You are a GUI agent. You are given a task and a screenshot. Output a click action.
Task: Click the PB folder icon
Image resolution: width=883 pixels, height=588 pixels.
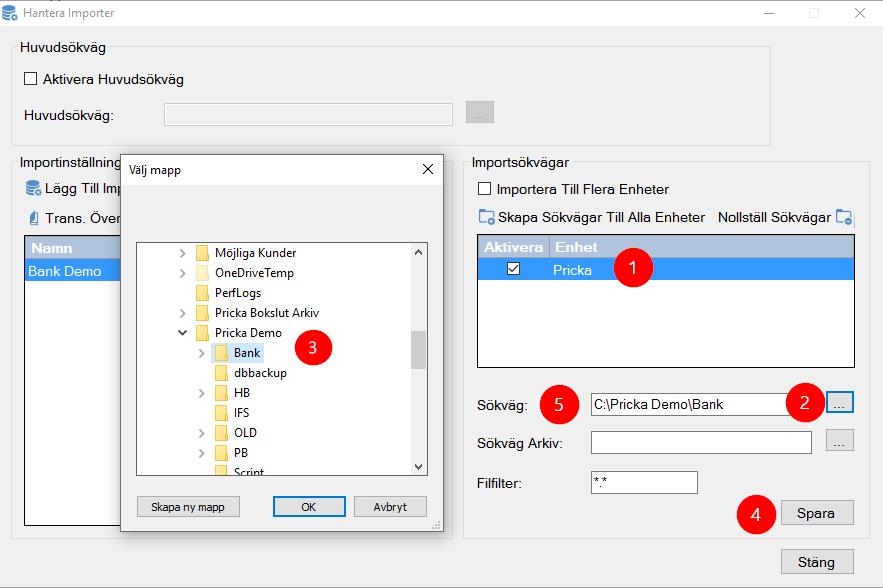221,453
